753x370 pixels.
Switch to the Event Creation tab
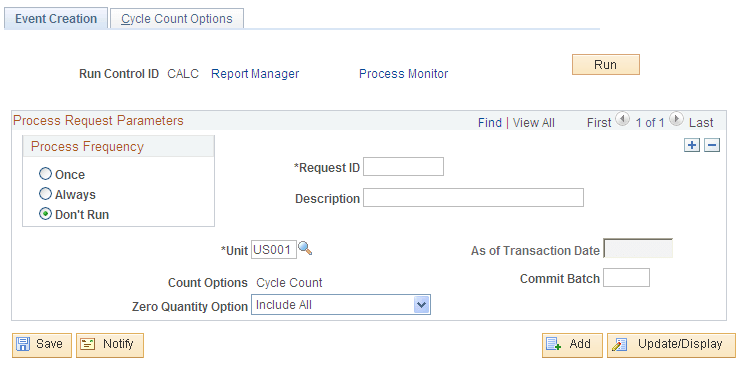[56, 19]
